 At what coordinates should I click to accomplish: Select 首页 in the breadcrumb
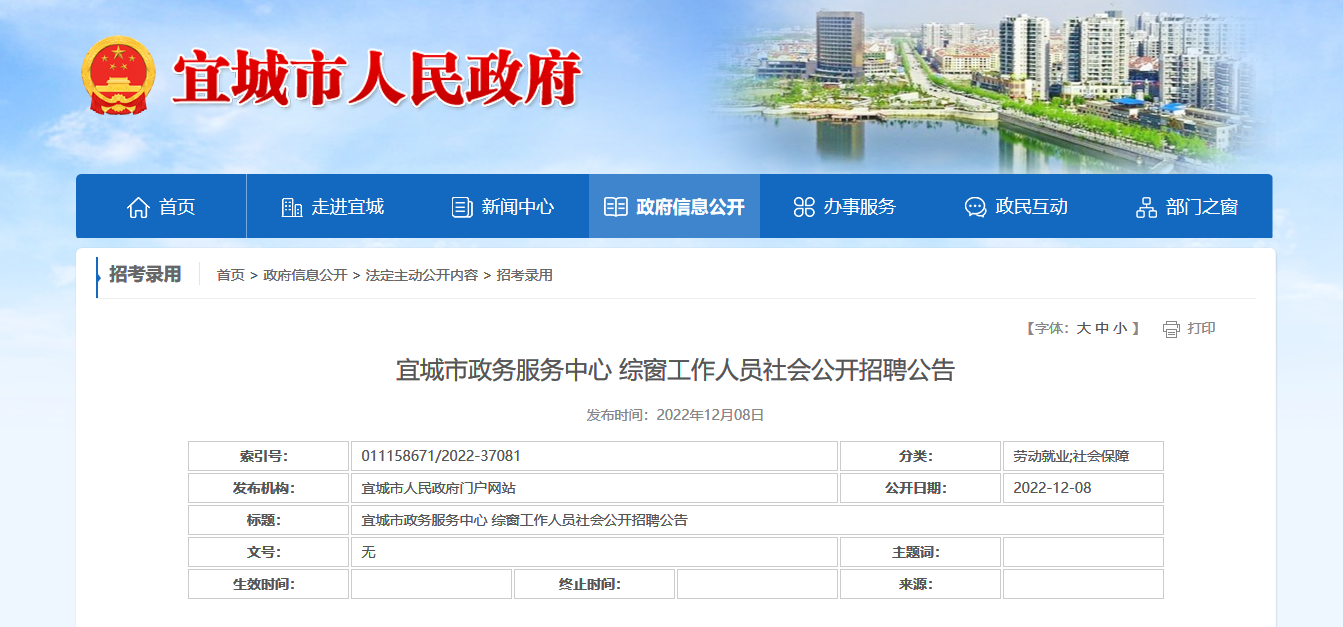coord(230,275)
